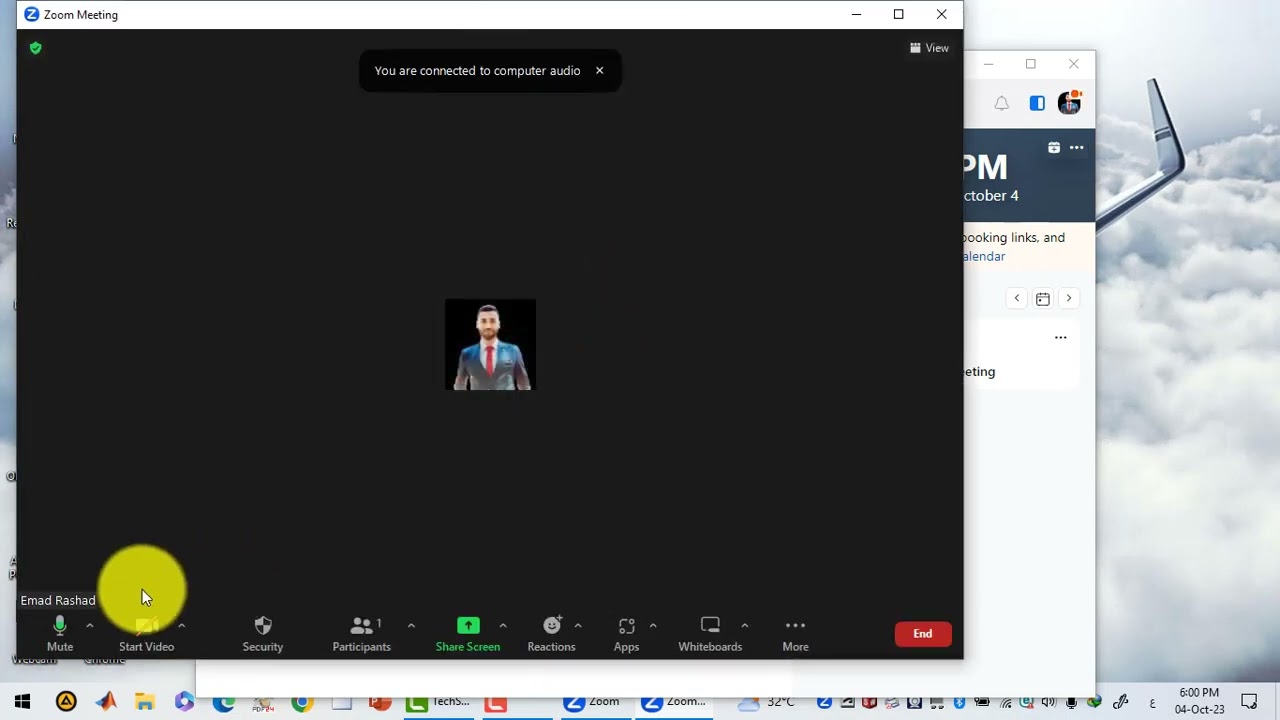
Task: Click the red End meeting button
Action: [x=923, y=634]
